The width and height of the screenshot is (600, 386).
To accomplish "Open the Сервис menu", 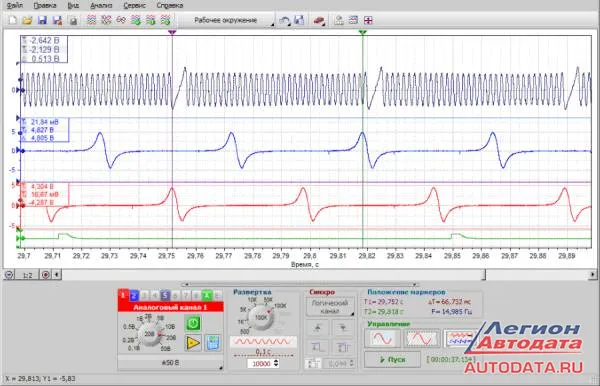I will coord(134,5).
